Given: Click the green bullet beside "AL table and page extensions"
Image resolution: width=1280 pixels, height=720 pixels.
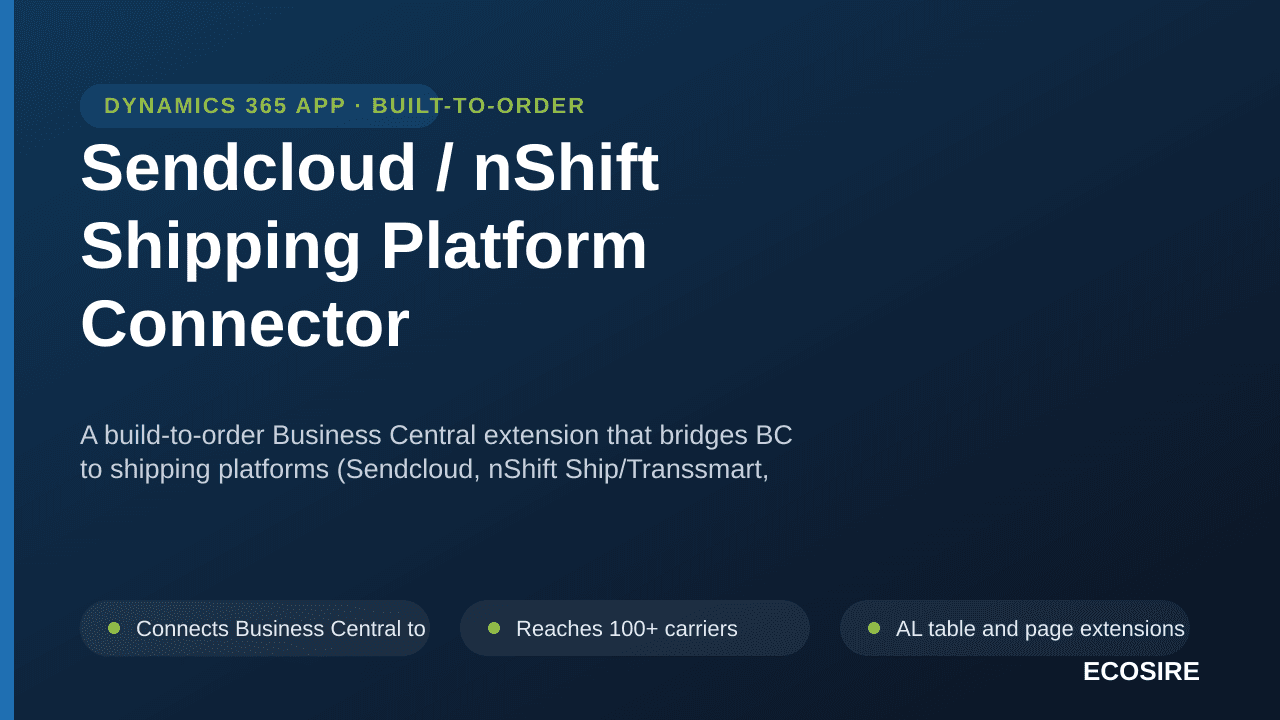Looking at the screenshot, I should tap(874, 628).
